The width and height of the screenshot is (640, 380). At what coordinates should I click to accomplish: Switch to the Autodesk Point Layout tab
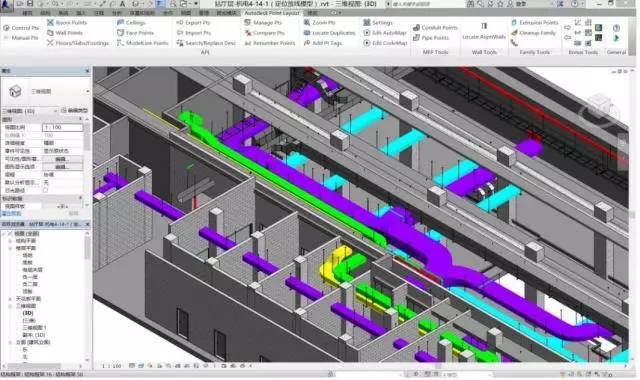[x=271, y=13]
